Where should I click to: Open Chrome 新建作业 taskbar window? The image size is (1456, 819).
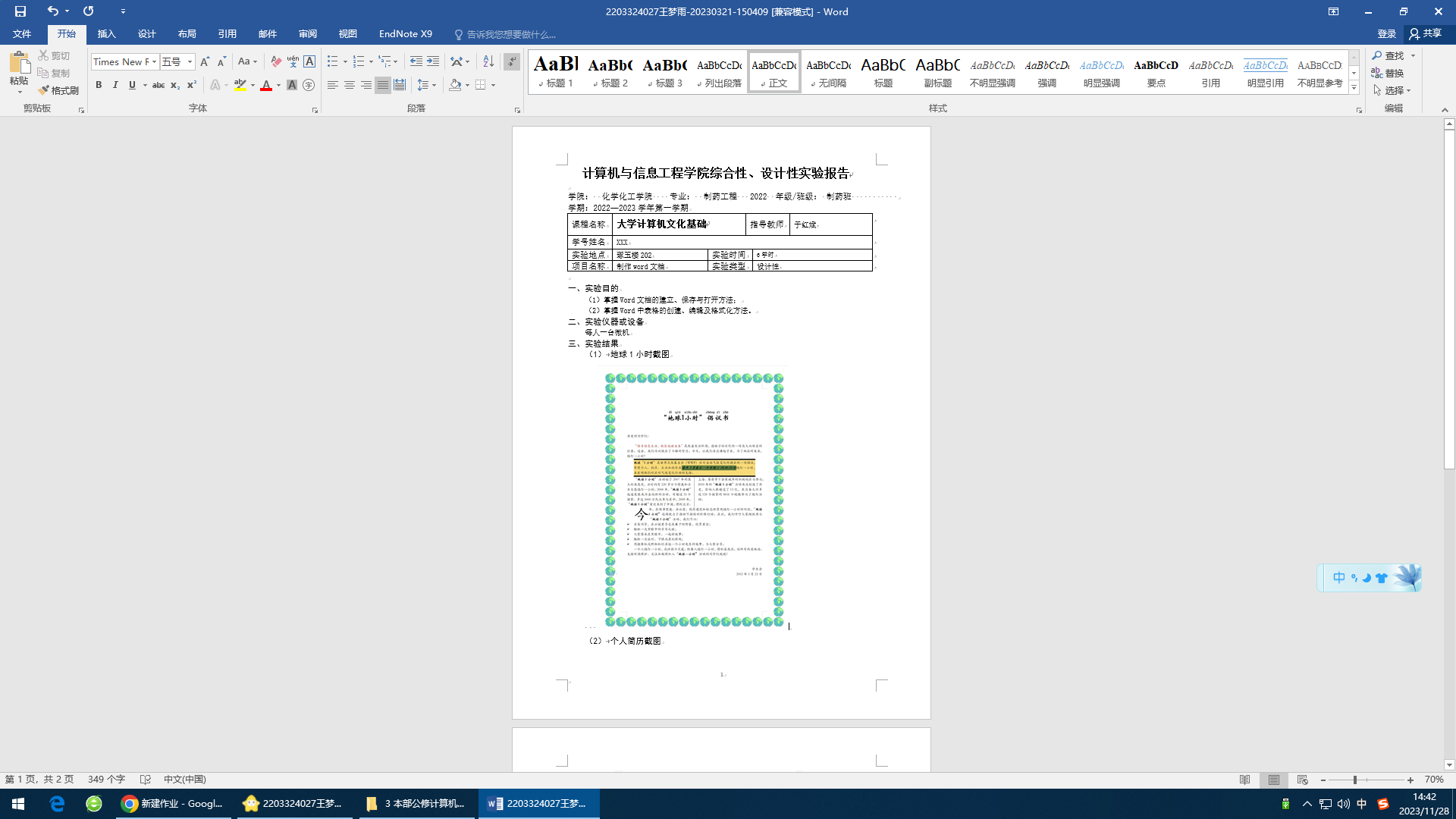(173, 804)
